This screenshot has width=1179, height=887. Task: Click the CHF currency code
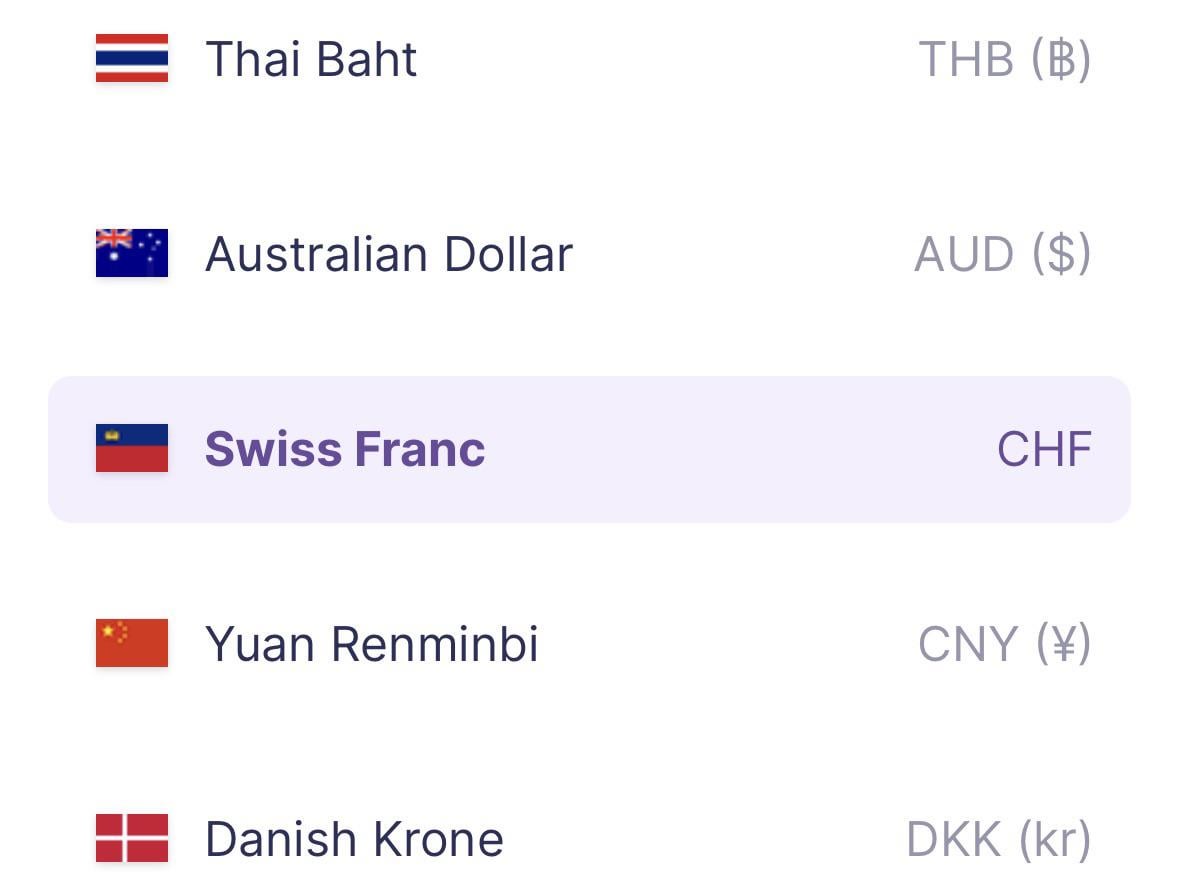1044,449
